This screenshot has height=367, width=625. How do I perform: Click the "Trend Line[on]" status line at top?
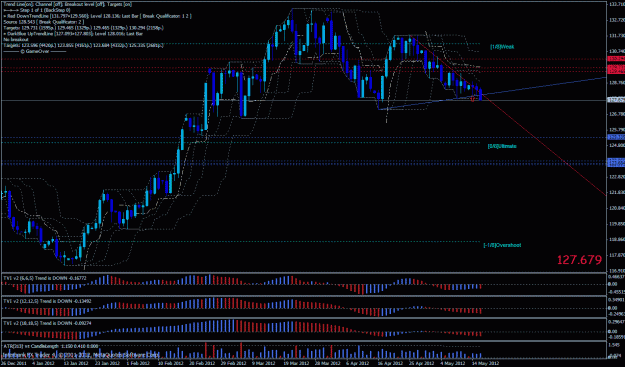[x=67, y=4]
